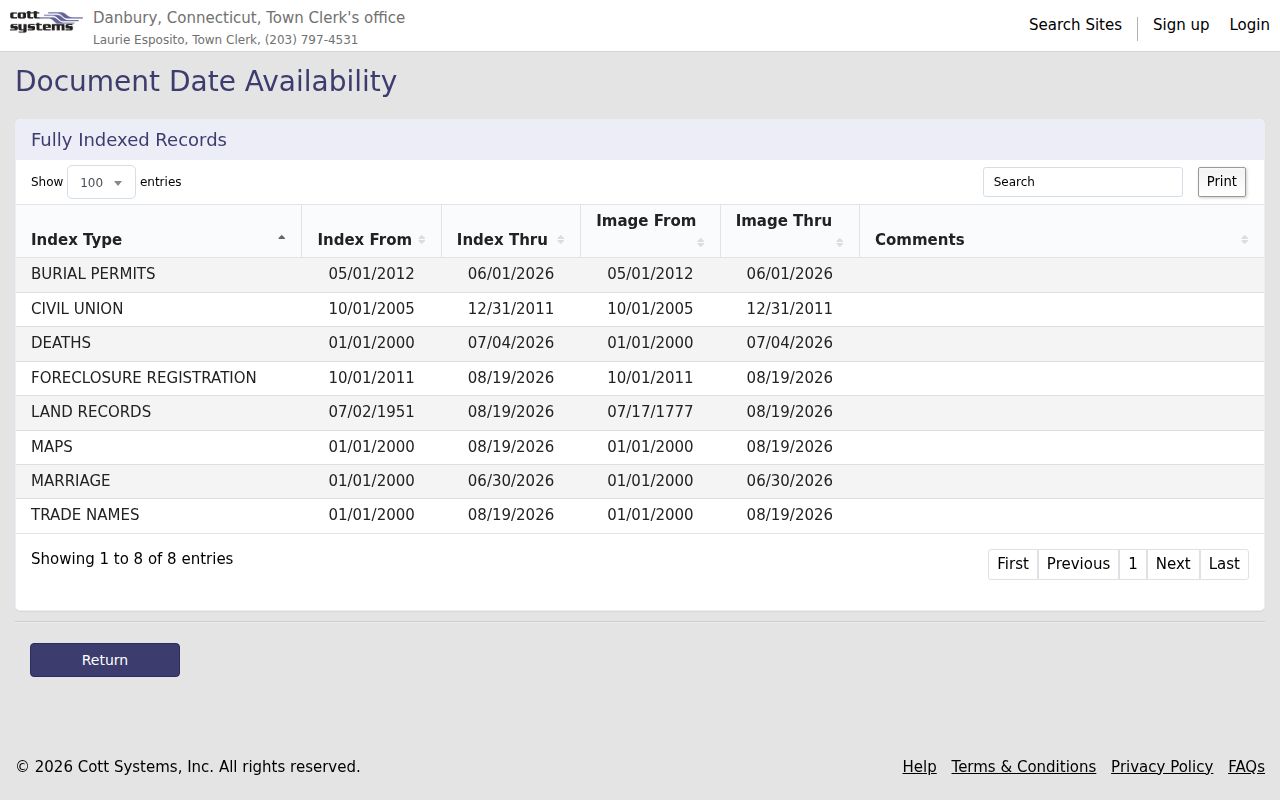Screen dimensions: 1280x800
Task: Select the DEATHS row label
Action: click(x=61, y=343)
